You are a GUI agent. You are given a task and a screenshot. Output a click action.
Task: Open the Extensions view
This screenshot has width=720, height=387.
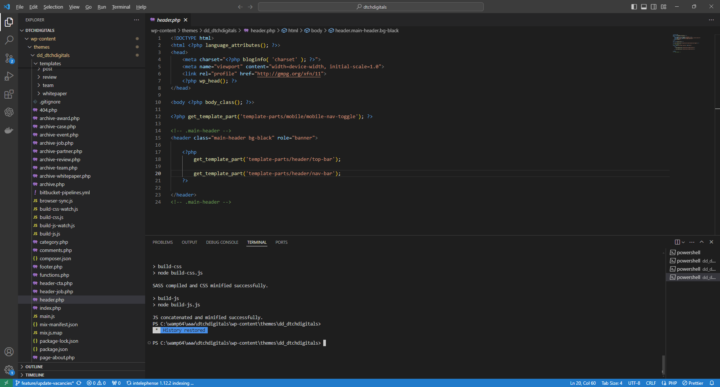tap(9, 94)
